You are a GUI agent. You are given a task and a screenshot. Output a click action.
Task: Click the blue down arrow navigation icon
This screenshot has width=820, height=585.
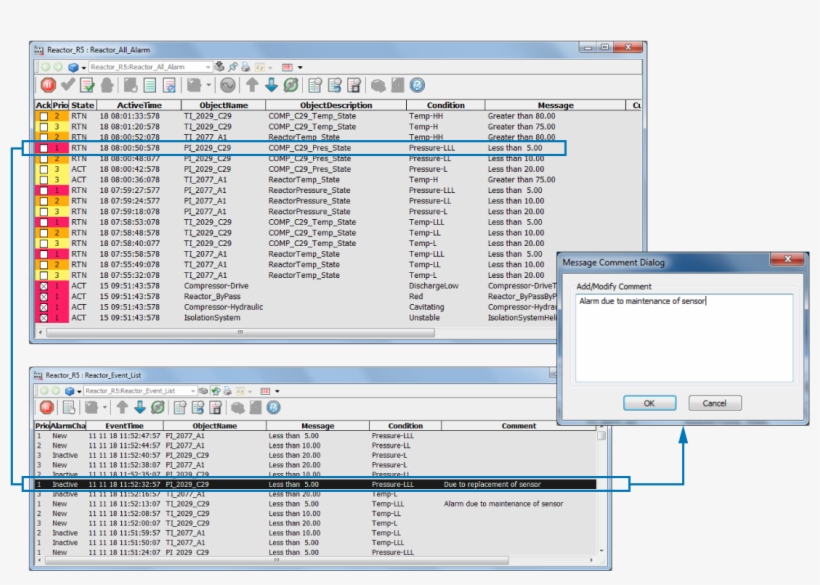click(270, 85)
